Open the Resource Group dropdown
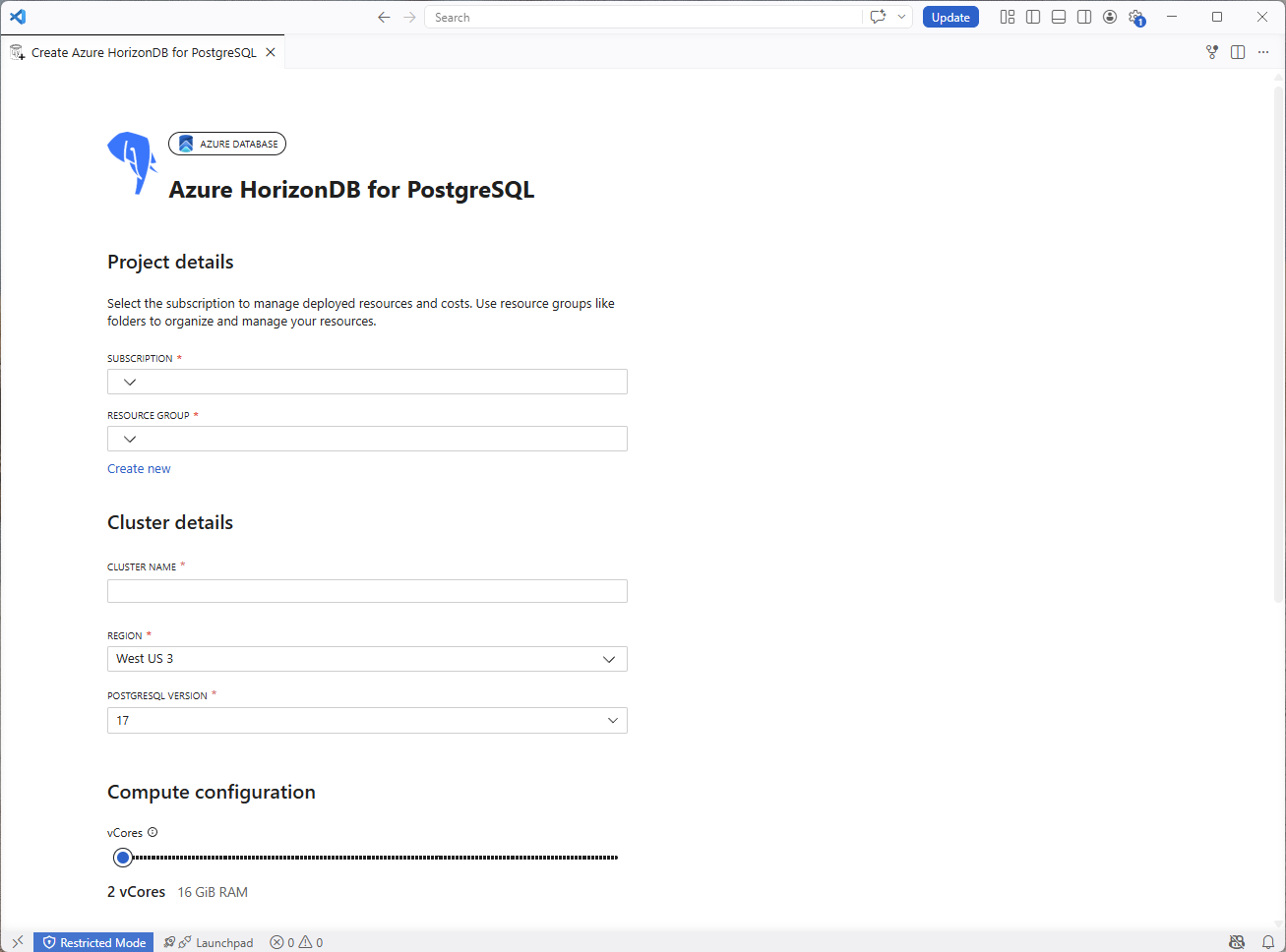1286x952 pixels. click(367, 439)
